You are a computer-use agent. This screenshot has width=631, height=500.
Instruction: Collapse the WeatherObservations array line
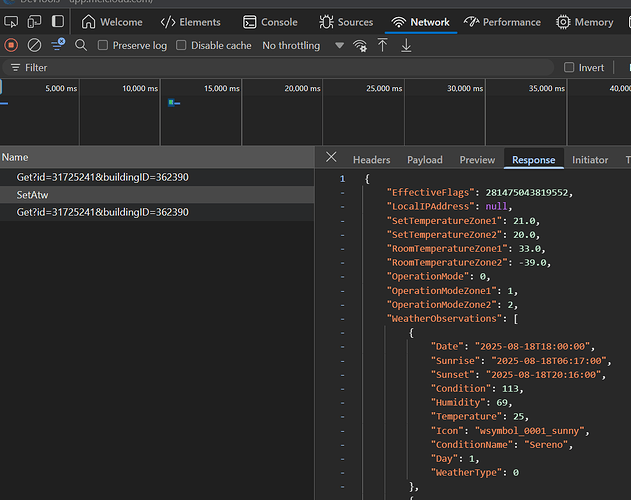[342, 319]
